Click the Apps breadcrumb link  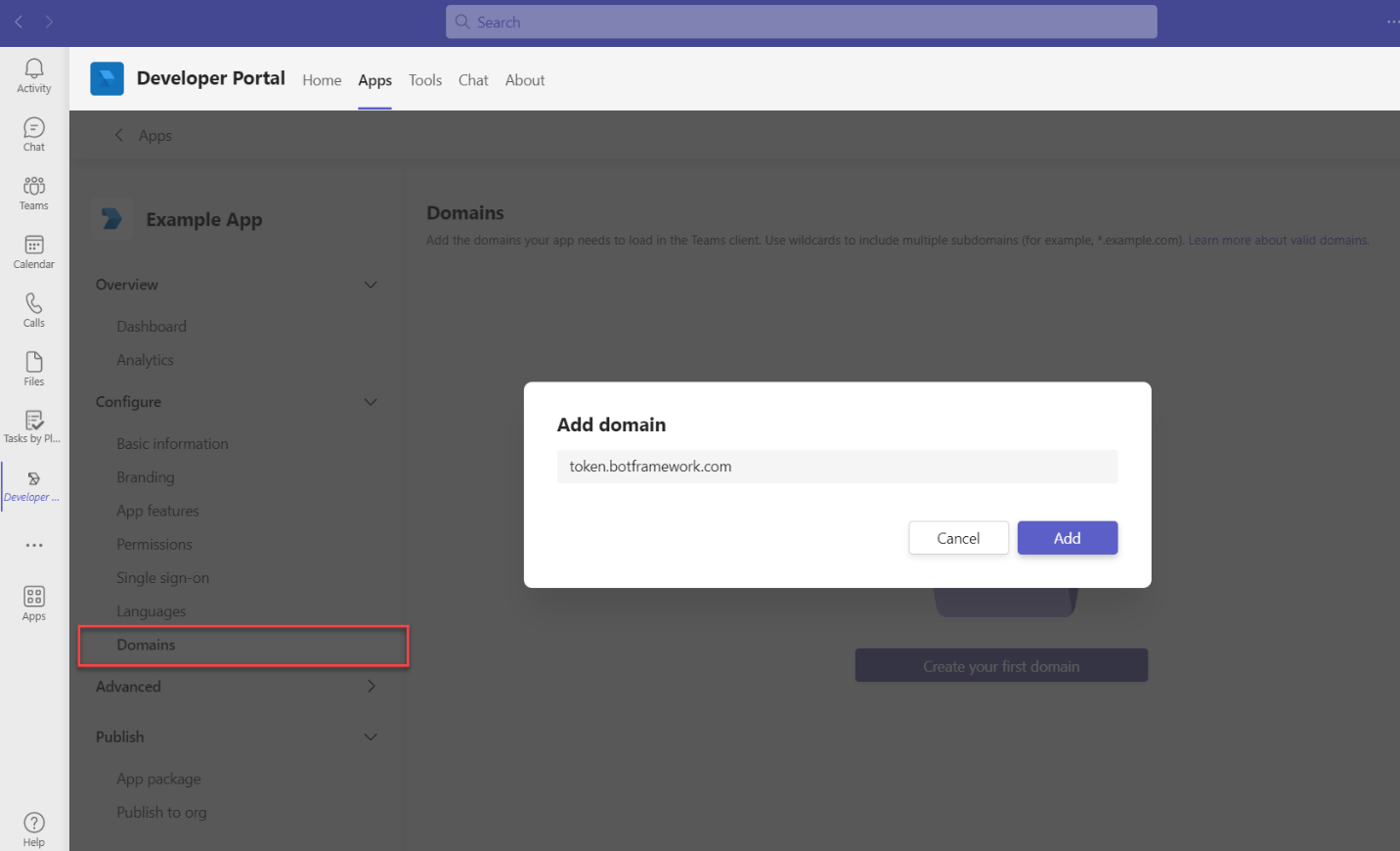[155, 135]
